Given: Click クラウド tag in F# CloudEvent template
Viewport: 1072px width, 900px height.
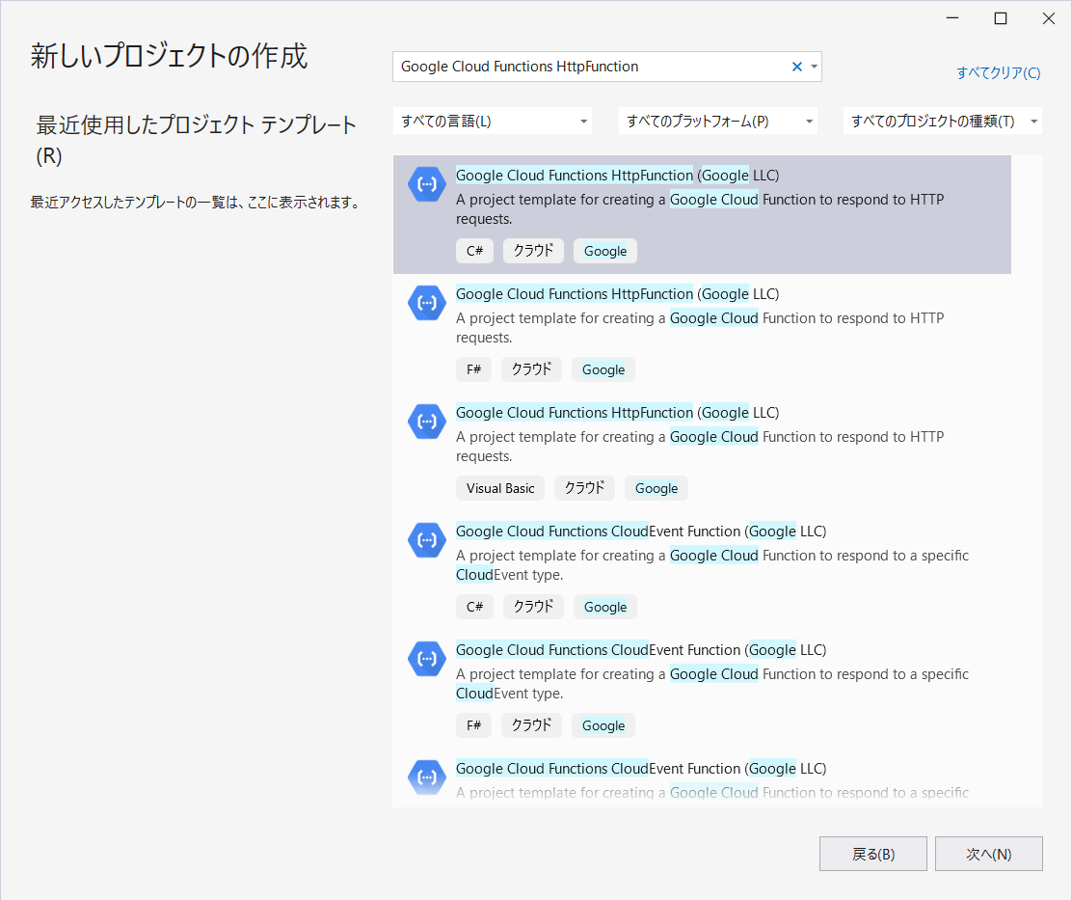Looking at the screenshot, I should (531, 726).
